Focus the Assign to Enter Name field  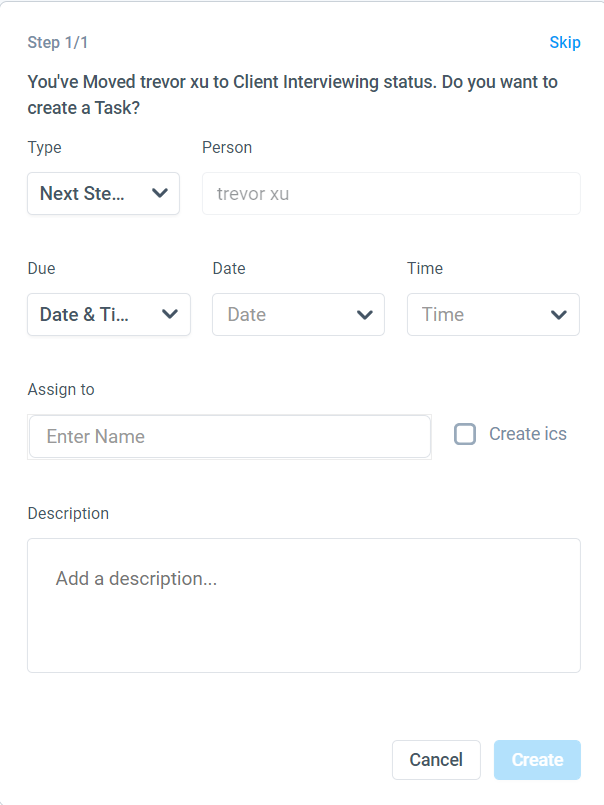(x=230, y=437)
